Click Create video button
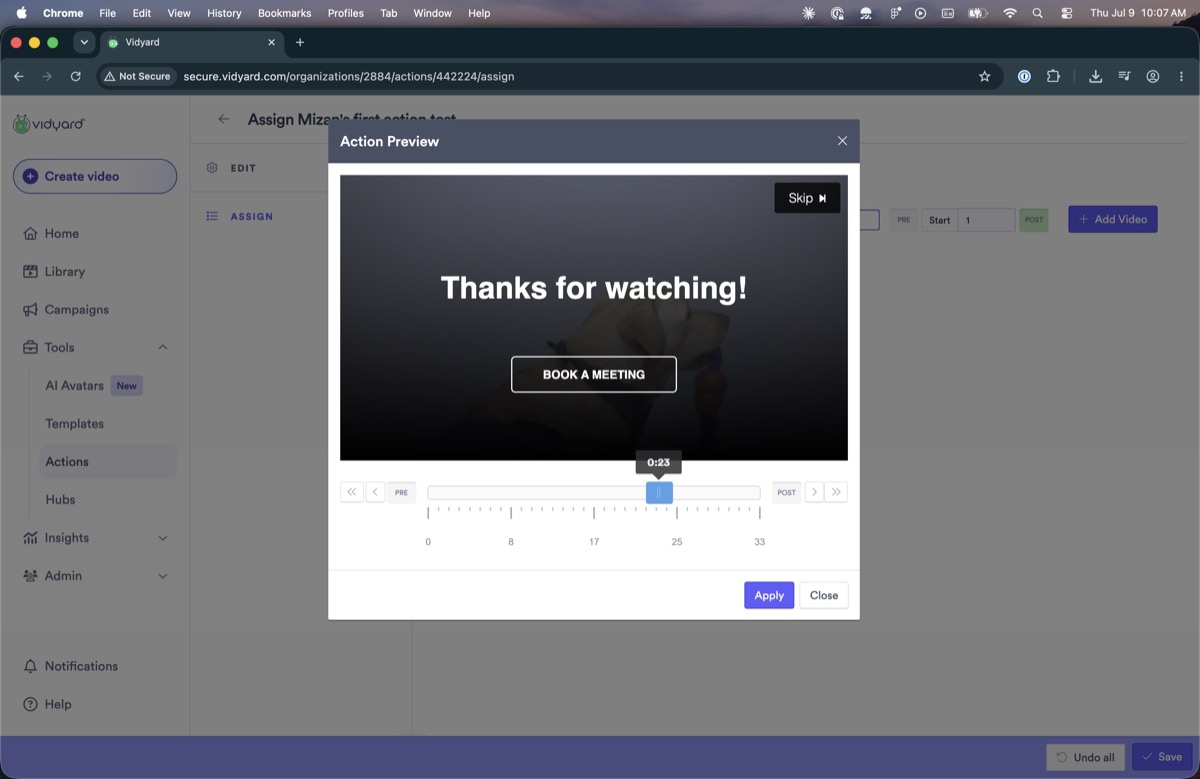 [95, 176]
